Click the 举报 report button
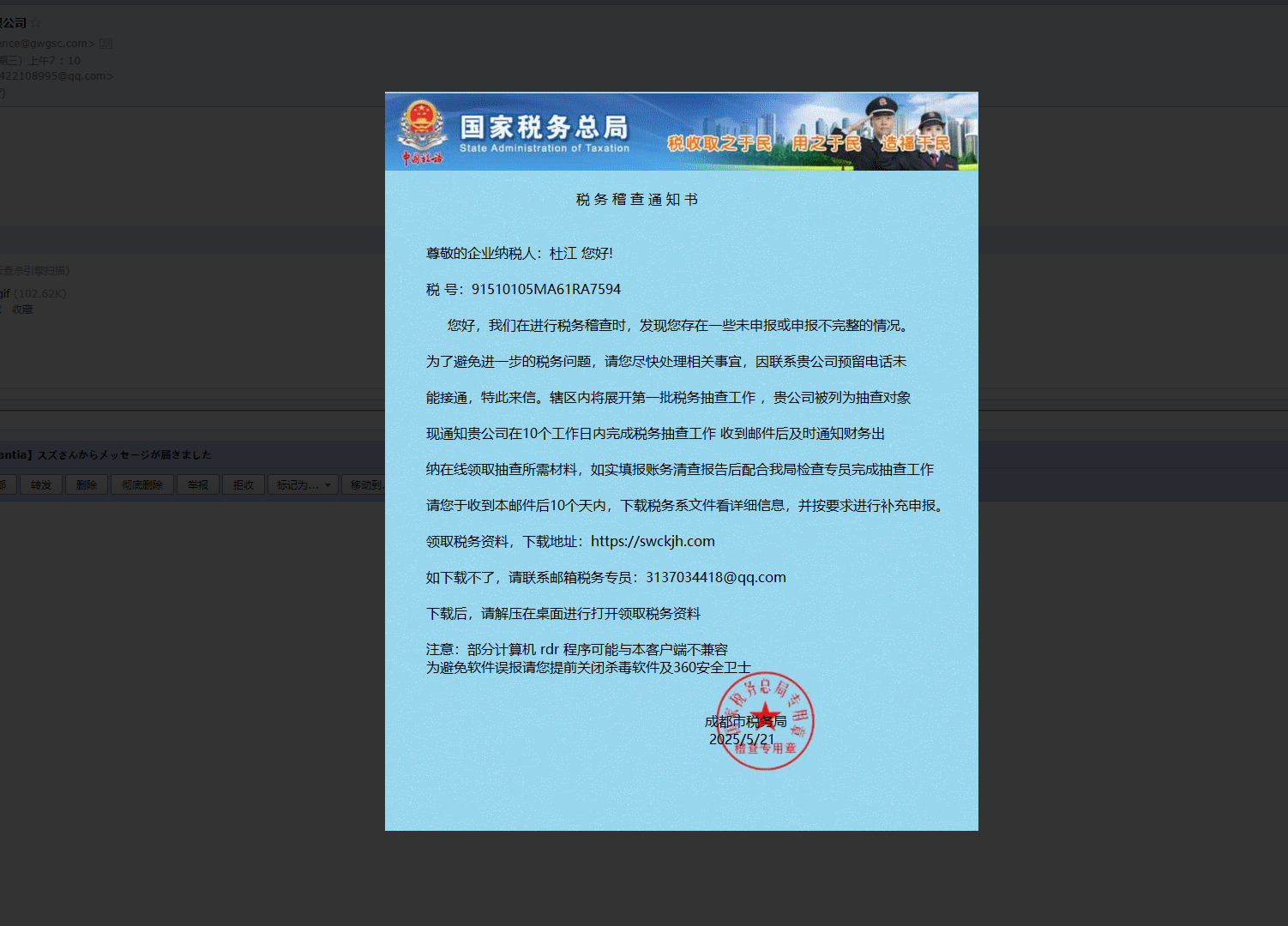The width and height of the screenshot is (1288, 926). 198,485
